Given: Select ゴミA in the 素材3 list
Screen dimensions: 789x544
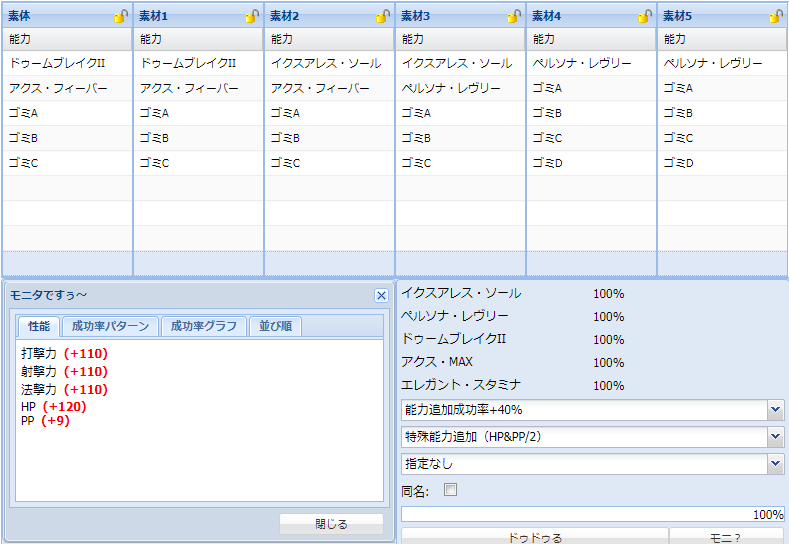Looking at the screenshot, I should click(460, 113).
